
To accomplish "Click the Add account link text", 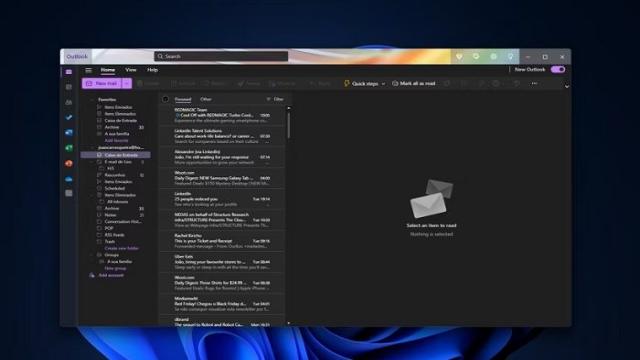I will point(111,276).
